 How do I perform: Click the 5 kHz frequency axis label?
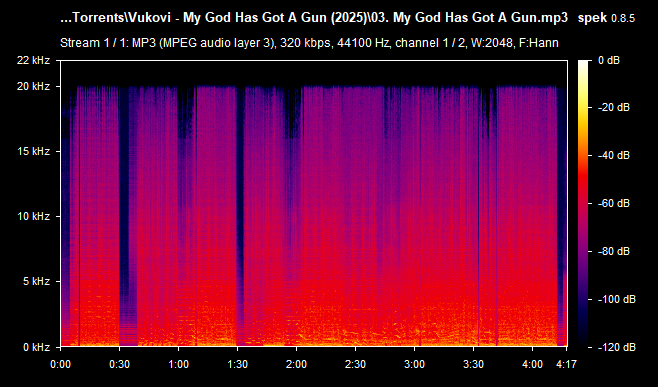(x=36, y=282)
